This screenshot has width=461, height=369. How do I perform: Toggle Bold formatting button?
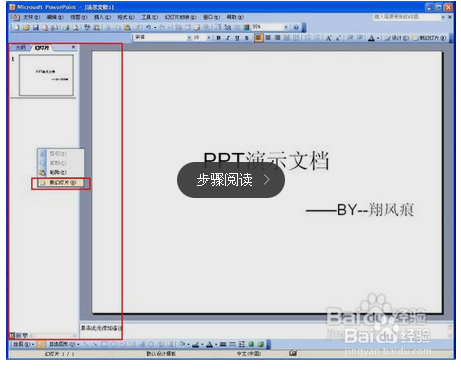click(x=219, y=38)
